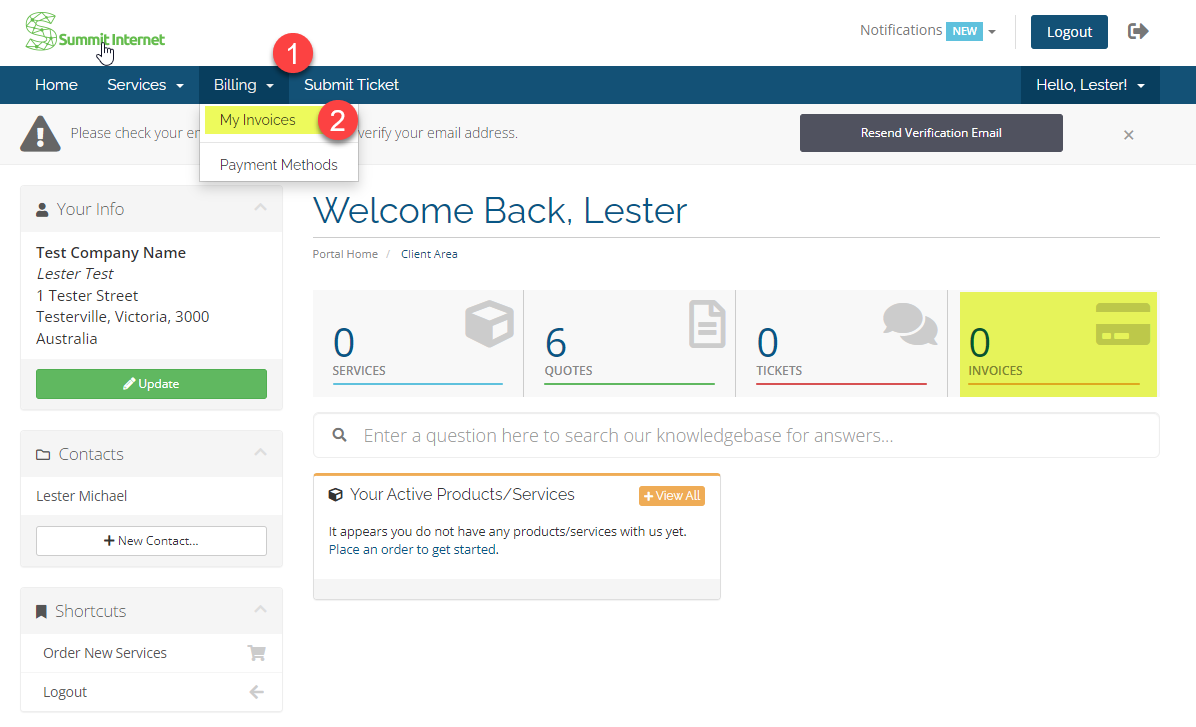Select My Invoices from Billing menu

[258, 120]
